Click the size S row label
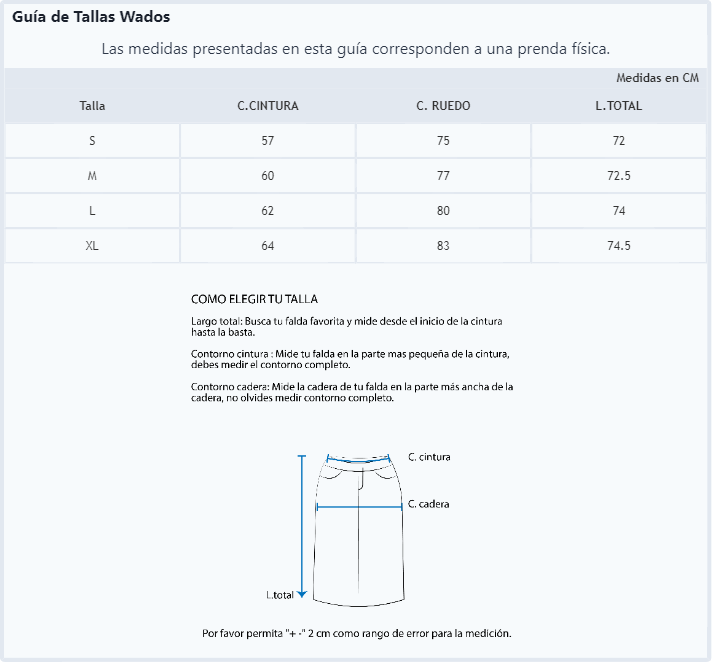This screenshot has width=712, height=662. (x=92, y=141)
